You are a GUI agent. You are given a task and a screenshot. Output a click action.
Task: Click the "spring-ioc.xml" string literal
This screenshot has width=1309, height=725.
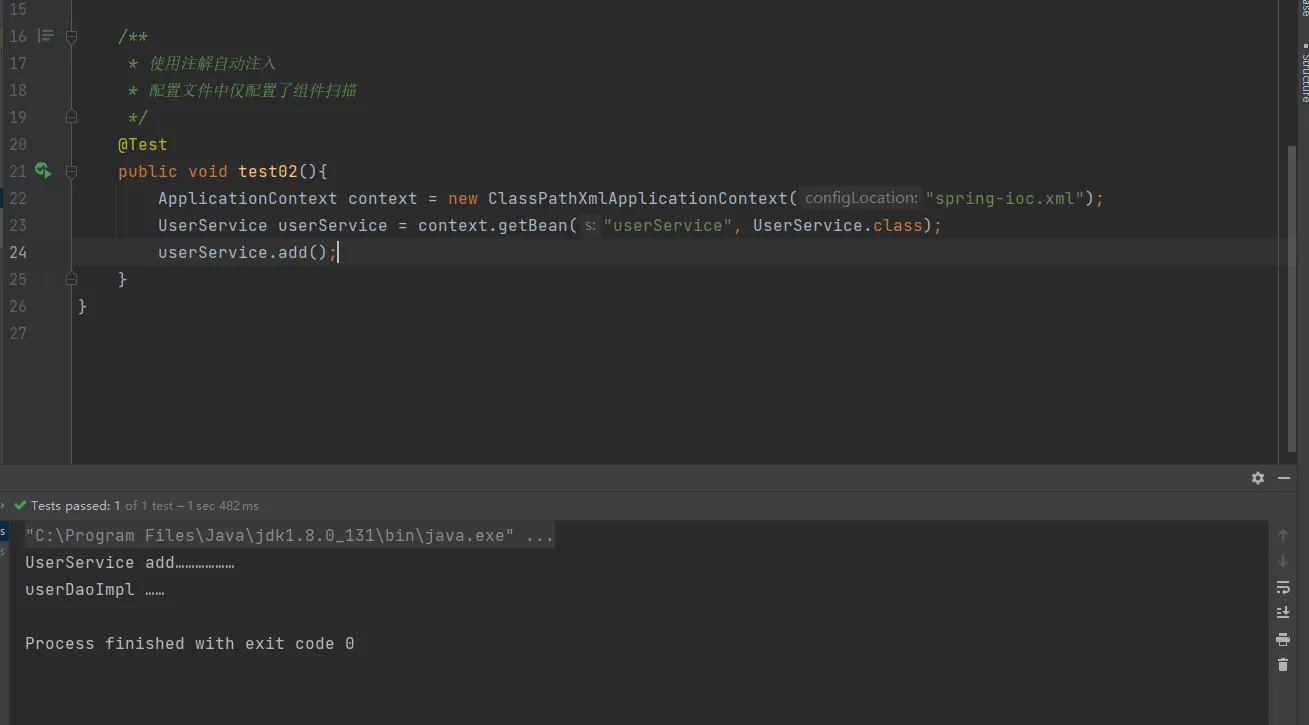[x=1005, y=198]
